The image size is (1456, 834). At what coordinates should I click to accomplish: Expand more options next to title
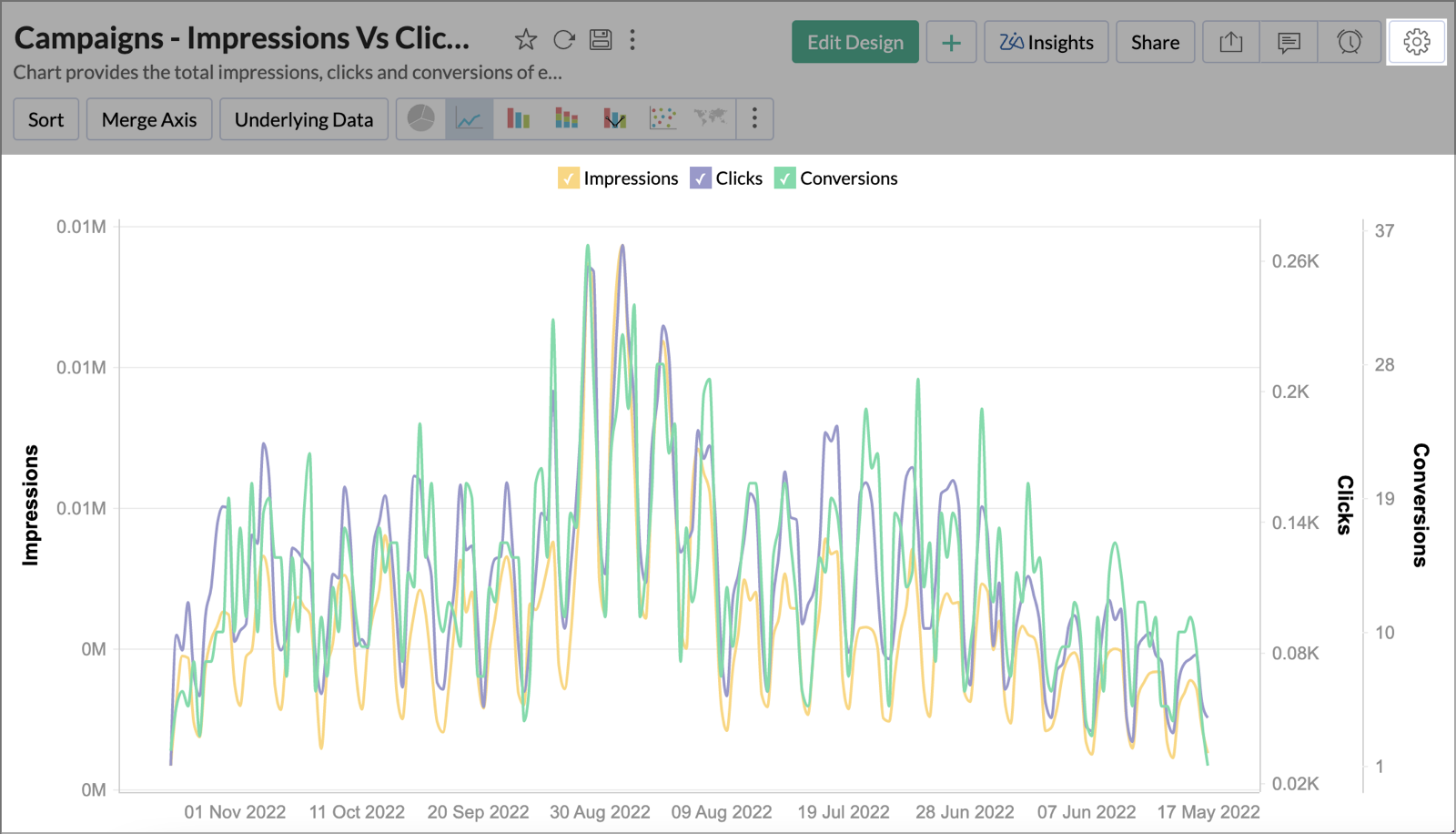632,40
